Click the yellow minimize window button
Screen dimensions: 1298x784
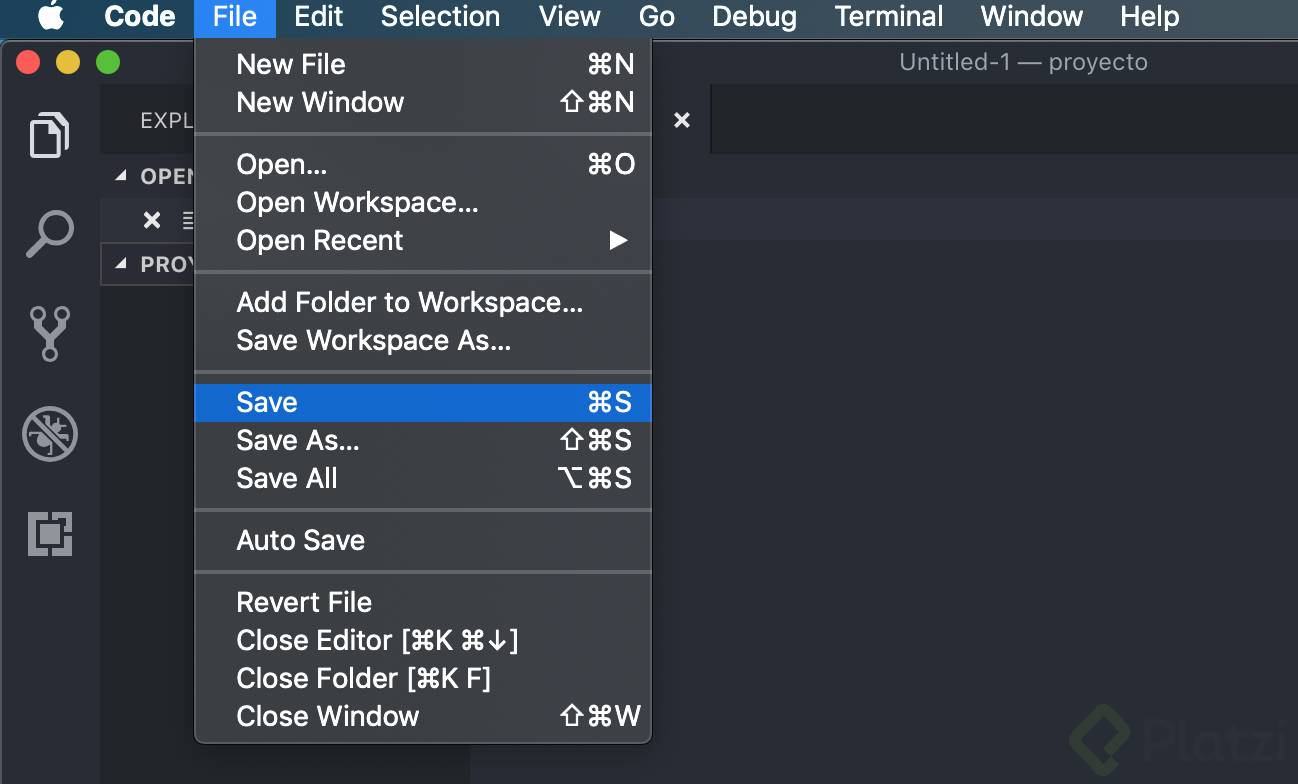tap(68, 63)
